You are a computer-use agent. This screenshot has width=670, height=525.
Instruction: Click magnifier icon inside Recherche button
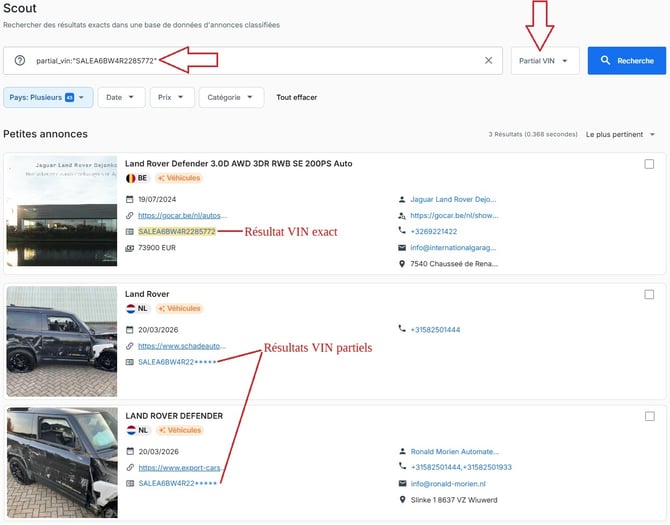pyautogui.click(x=605, y=60)
